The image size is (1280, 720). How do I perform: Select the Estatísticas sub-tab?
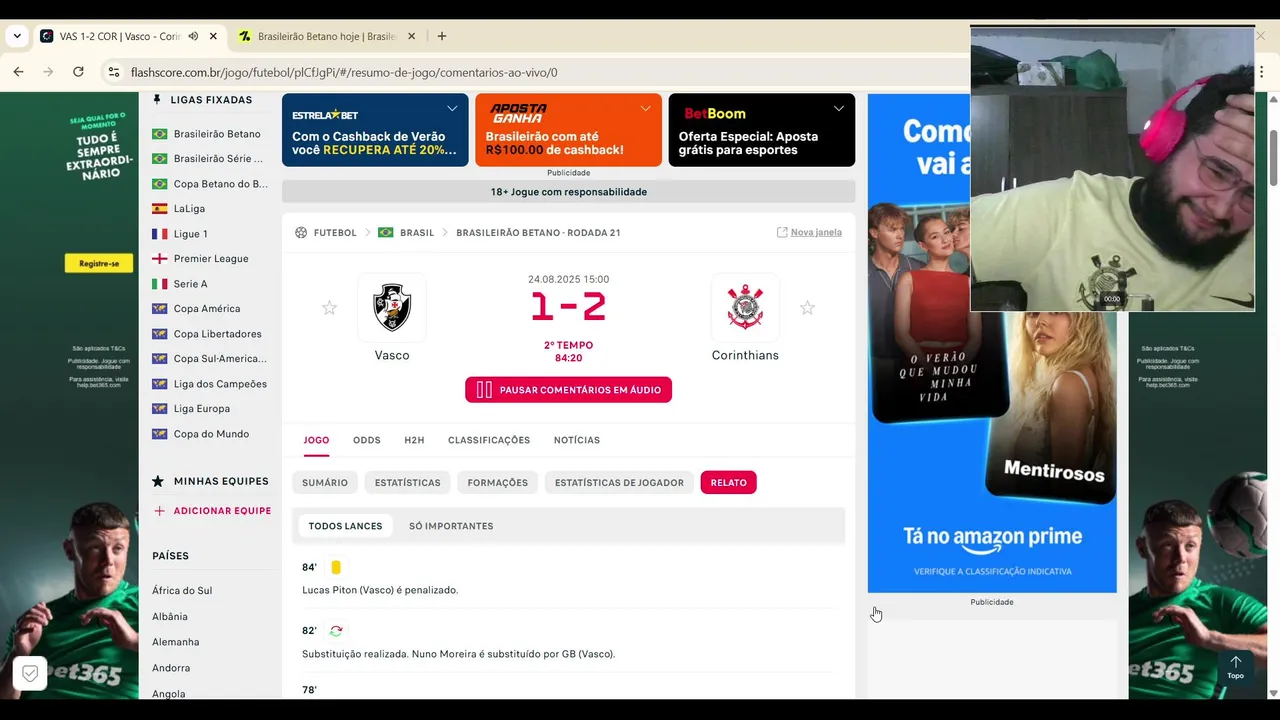pyautogui.click(x=407, y=483)
